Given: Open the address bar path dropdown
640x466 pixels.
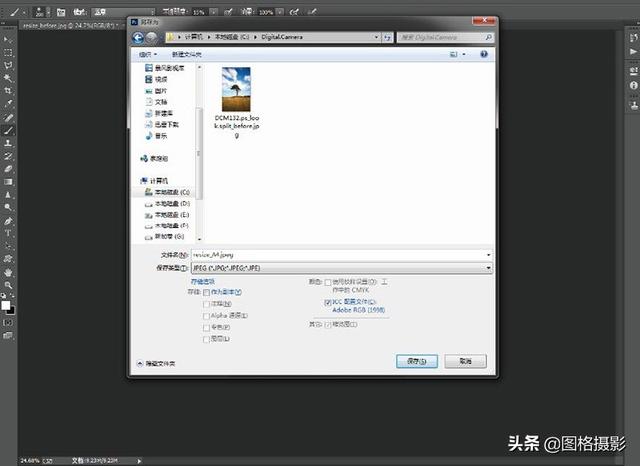Looking at the screenshot, I should (x=376, y=37).
